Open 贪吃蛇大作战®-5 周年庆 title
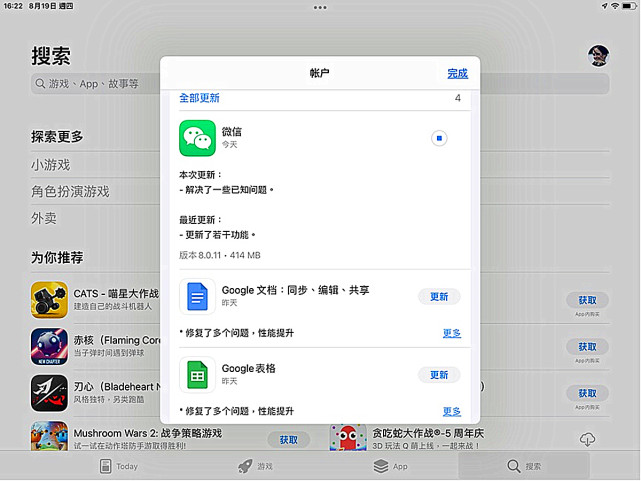 [x=428, y=433]
